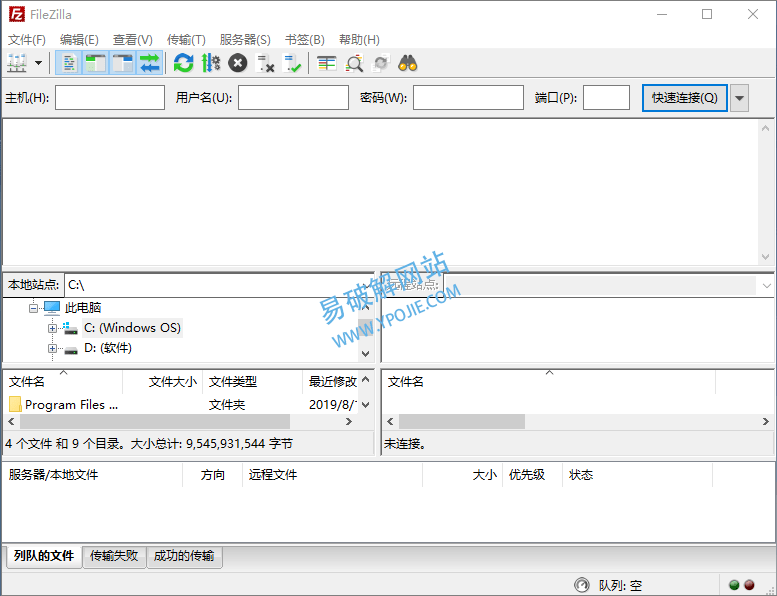
Task: Reconnect to the last server
Action: coord(292,63)
